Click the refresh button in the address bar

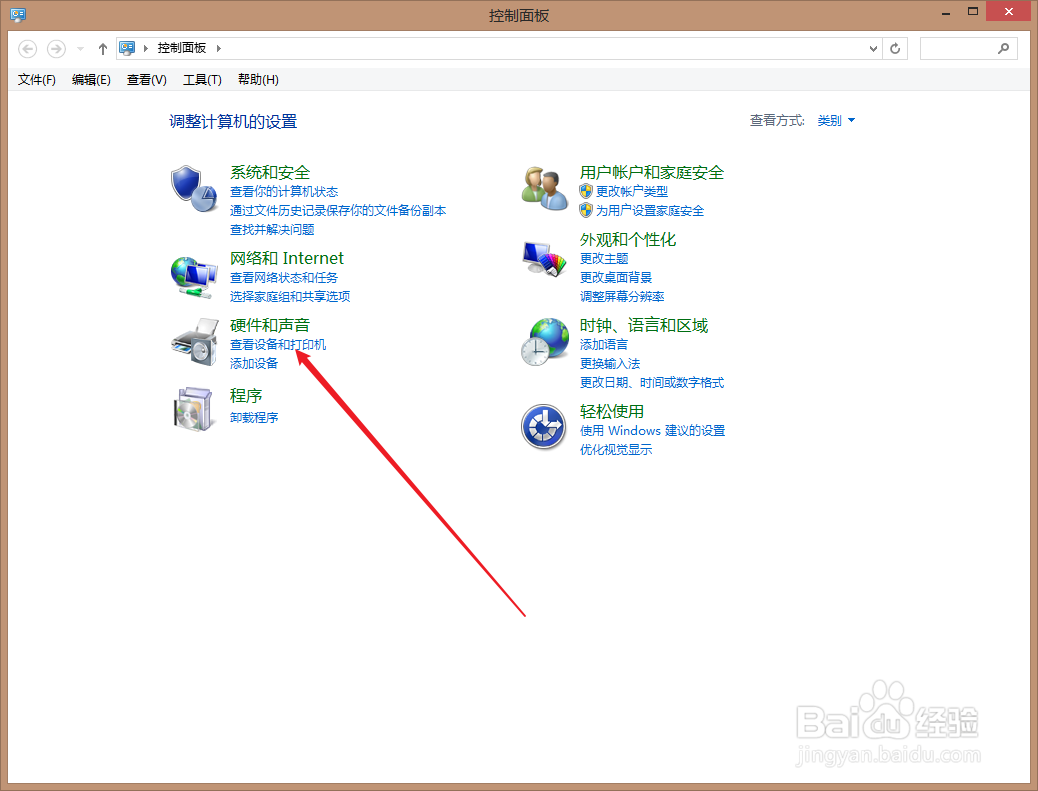tap(893, 47)
